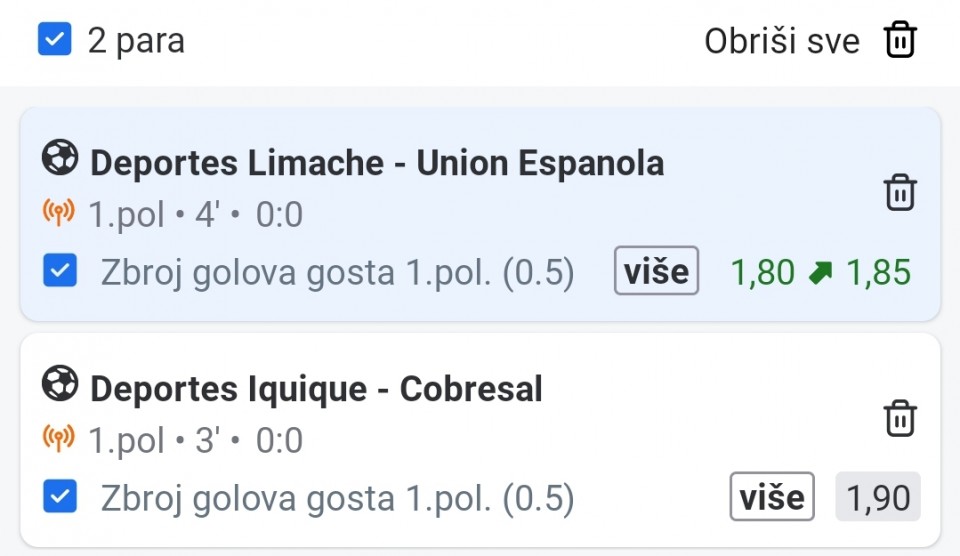Click the 'Obriši sve' text link
Viewport: 960px width, 556px height.
coord(781,41)
